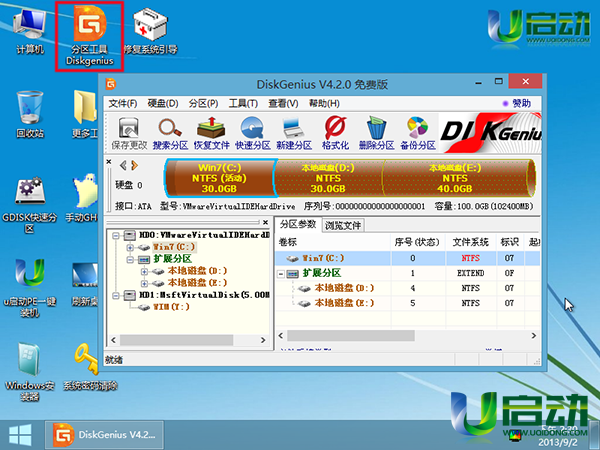Select the 本地磁盘(E:) 40.0GB bar segment
The width and height of the screenshot is (600, 450).
pyautogui.click(x=455, y=178)
